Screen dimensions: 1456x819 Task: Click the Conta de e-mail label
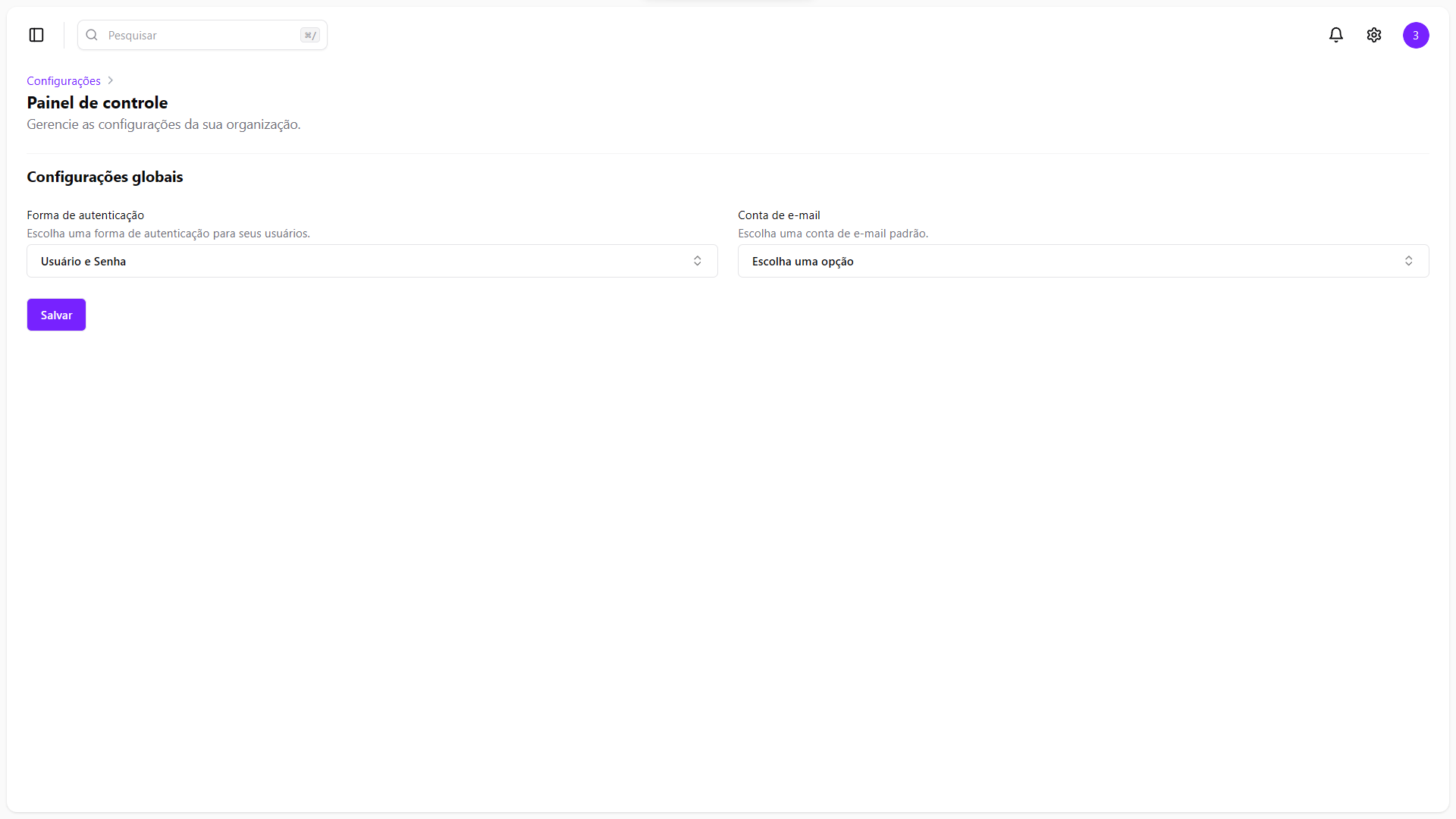tap(779, 215)
